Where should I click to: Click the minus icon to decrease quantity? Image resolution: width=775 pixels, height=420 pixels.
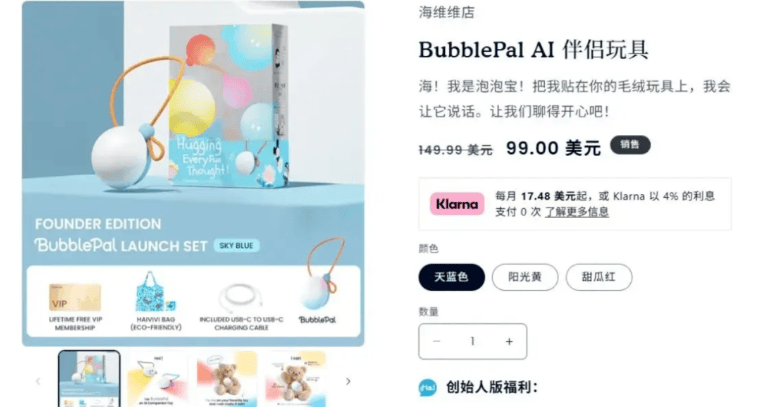(x=436, y=341)
